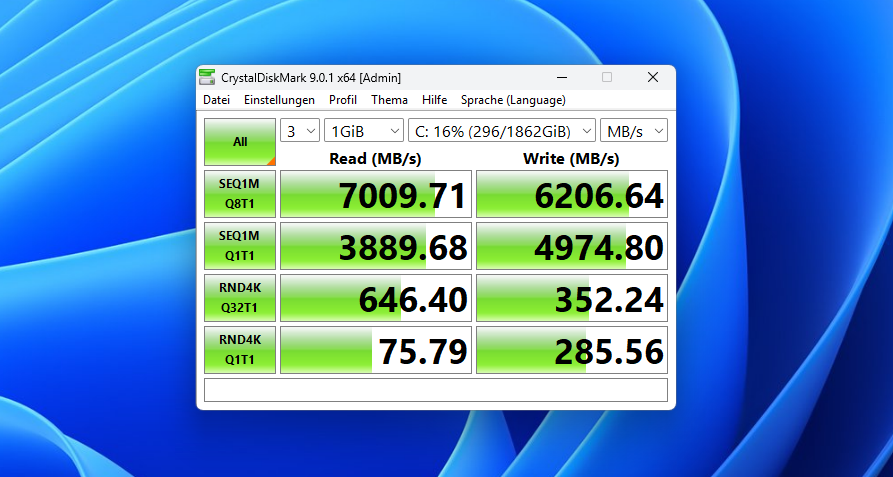Start the RND4K Q32T1 benchmark
The height and width of the screenshot is (477, 893).
coord(240,298)
